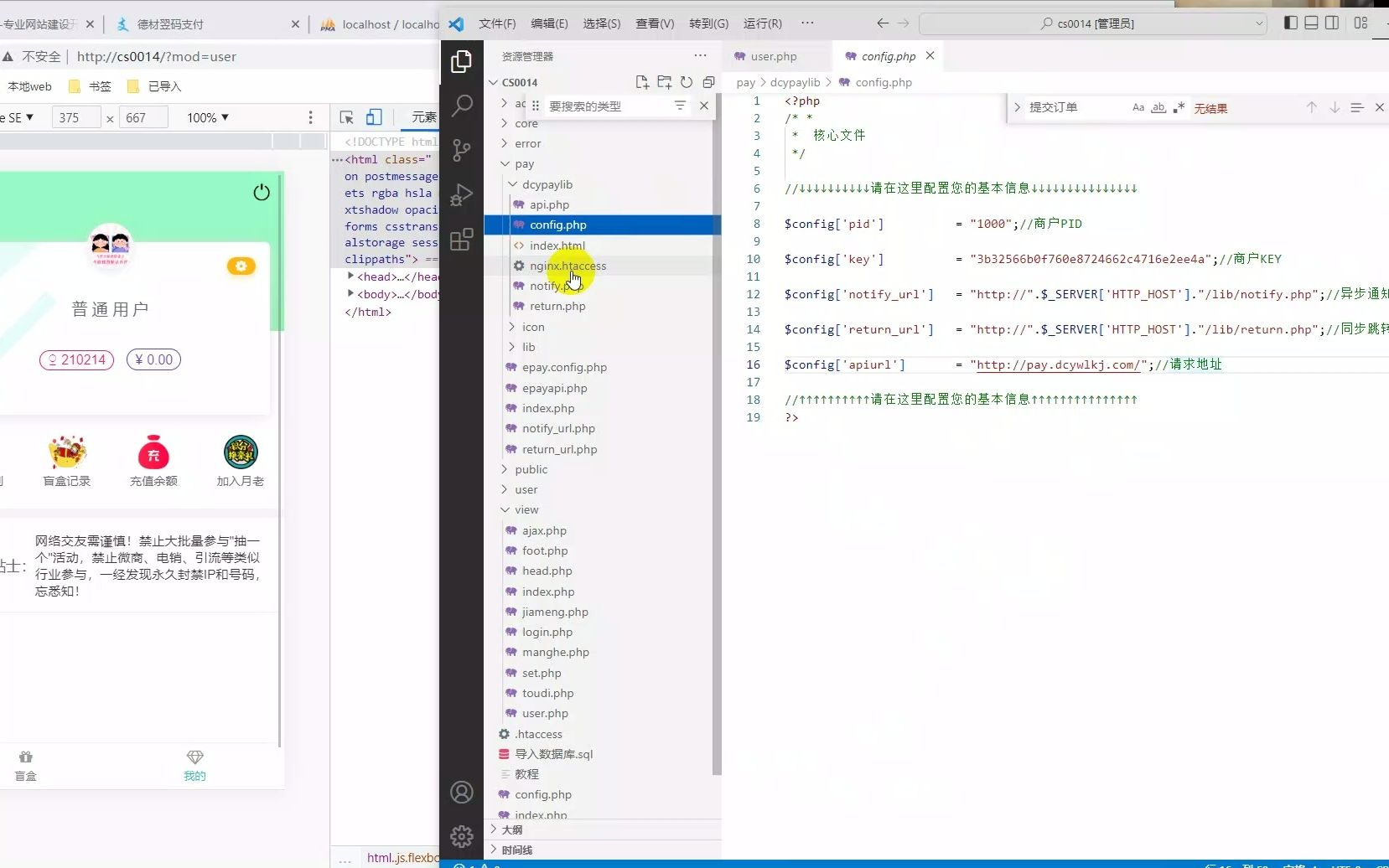Open the 文件(F) menu
Viewport: 1389px width, 868px height.
click(497, 23)
